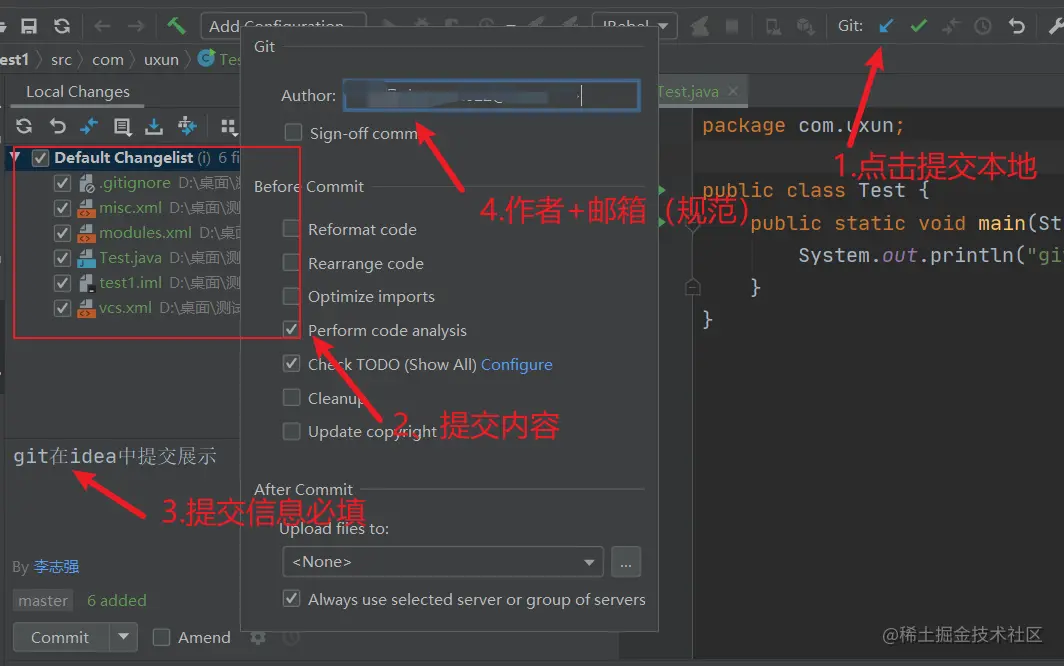Enable the Update copyright checkbox
Viewport: 1064px width, 666px height.
(x=291, y=431)
